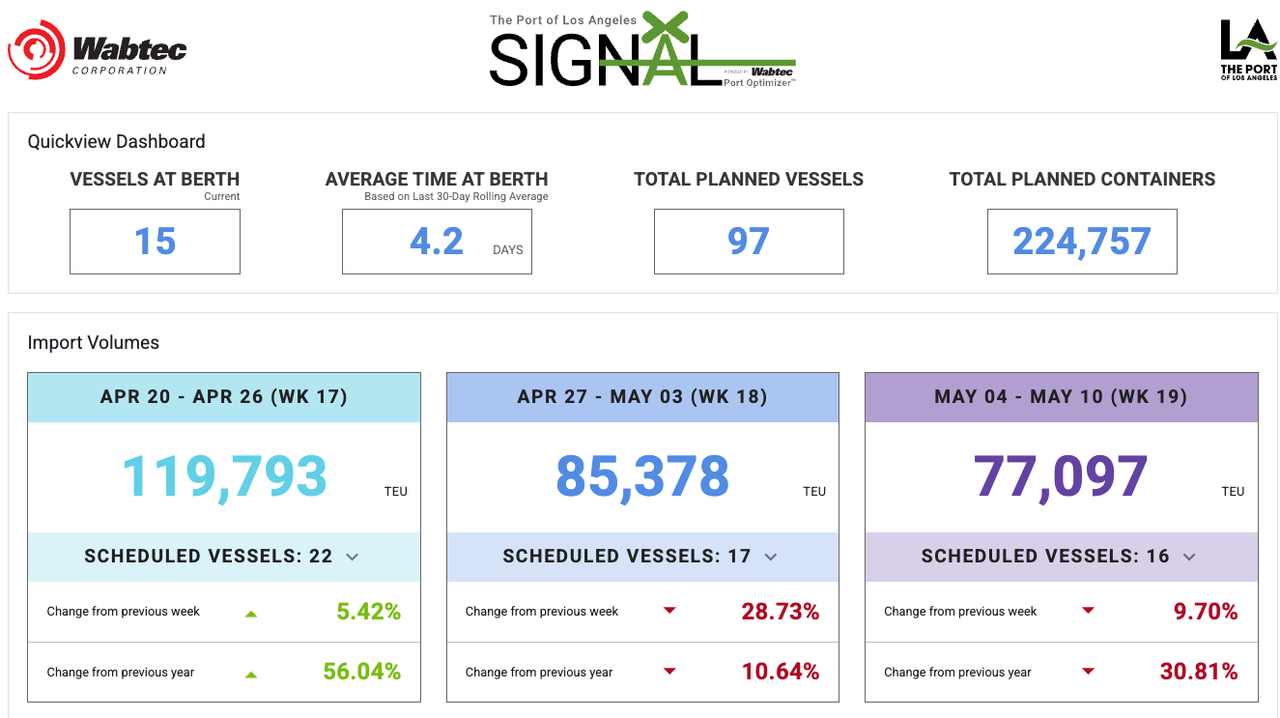Click green up arrow for WK 17 weekly change
Viewport: 1280px width, 718px height.
click(251, 613)
